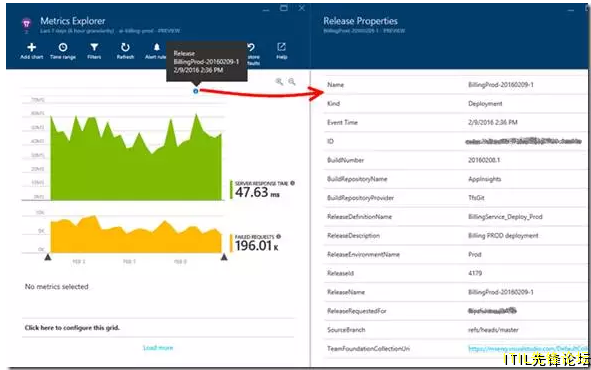Click the blurred ID value
591x370 pixels.
[x=524, y=141]
